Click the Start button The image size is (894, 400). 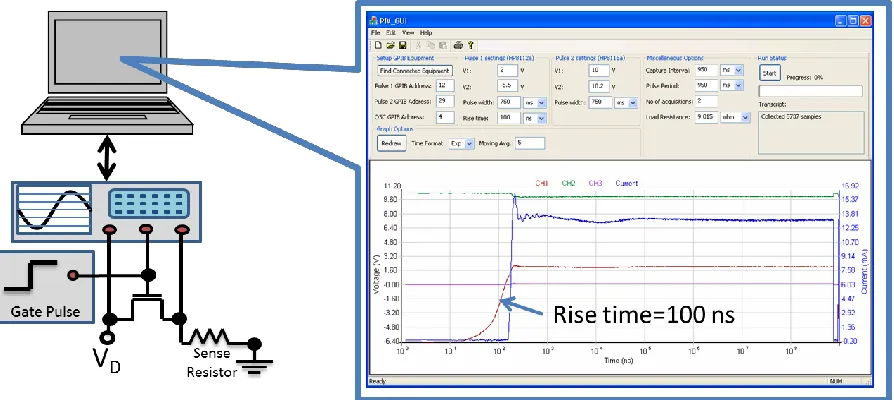[x=769, y=74]
